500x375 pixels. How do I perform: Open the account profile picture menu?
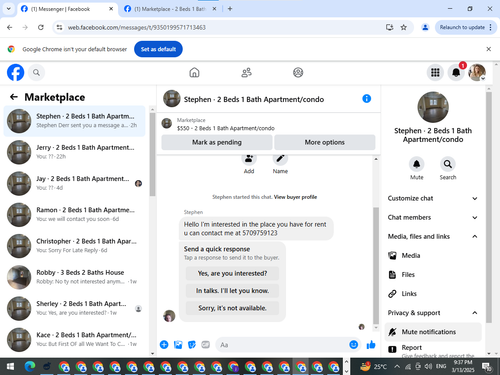[477, 72]
